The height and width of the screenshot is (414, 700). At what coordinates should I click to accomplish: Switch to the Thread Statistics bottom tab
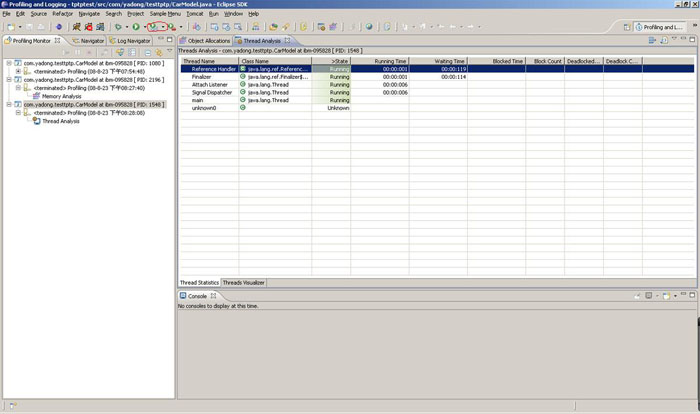click(x=199, y=283)
